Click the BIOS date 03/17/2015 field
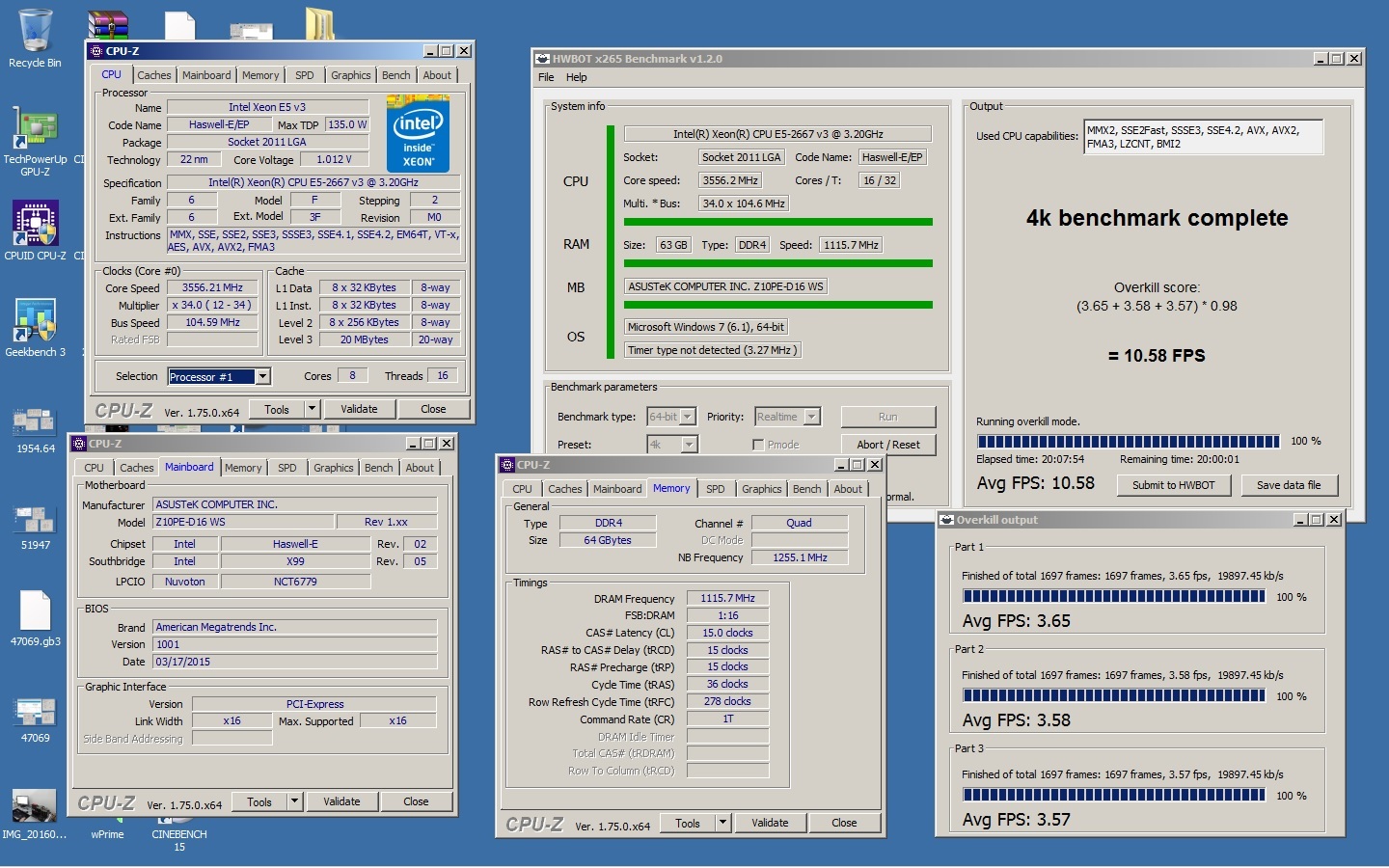 295,662
